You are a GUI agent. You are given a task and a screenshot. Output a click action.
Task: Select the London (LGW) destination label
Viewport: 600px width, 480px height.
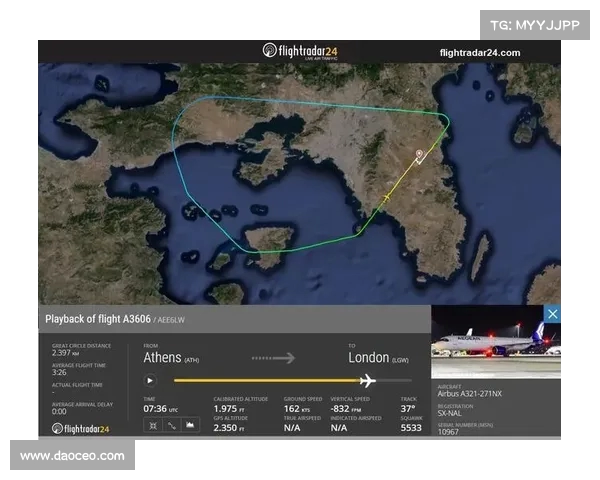pyautogui.click(x=378, y=358)
